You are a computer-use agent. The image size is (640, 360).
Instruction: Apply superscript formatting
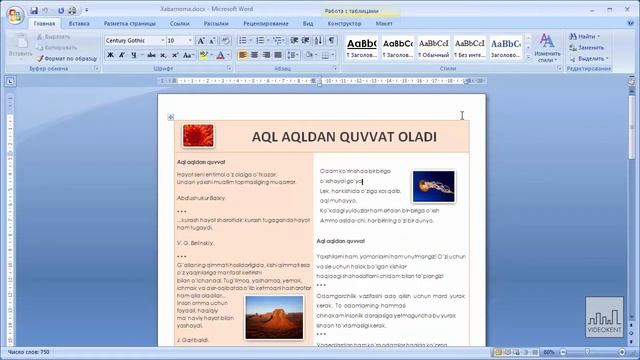click(x=175, y=55)
